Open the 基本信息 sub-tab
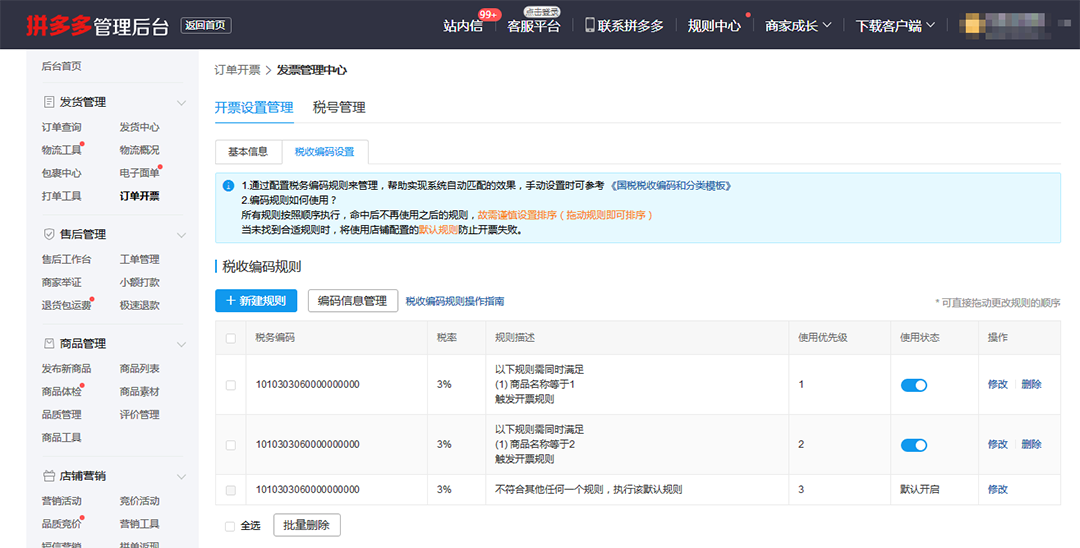 click(x=248, y=151)
